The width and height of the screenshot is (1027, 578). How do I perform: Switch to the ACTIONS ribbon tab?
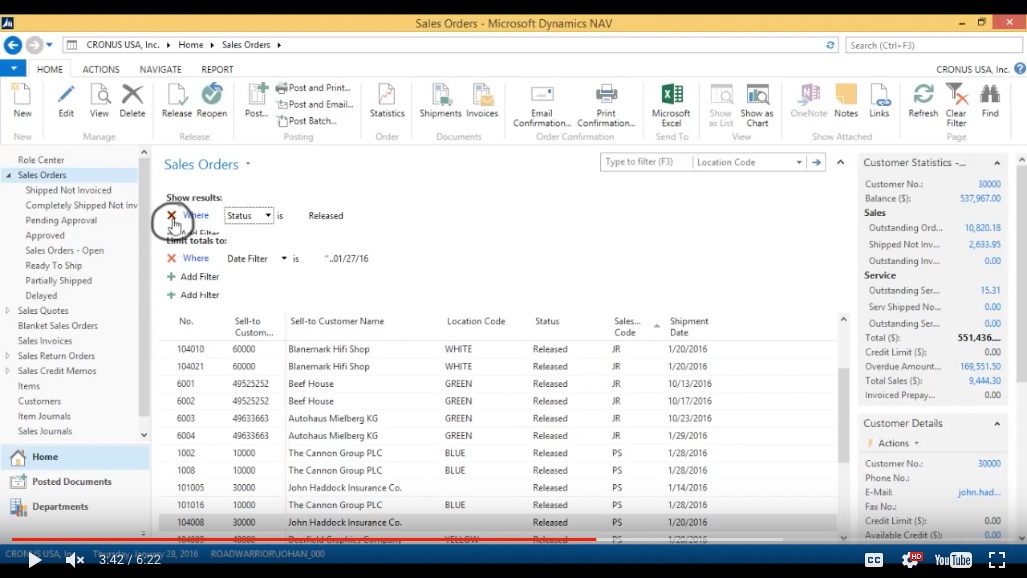pyautogui.click(x=101, y=69)
